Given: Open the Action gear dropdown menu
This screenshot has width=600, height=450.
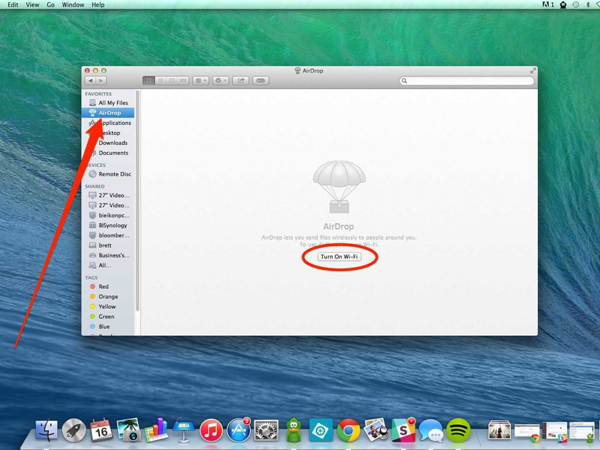Looking at the screenshot, I should tap(220, 81).
